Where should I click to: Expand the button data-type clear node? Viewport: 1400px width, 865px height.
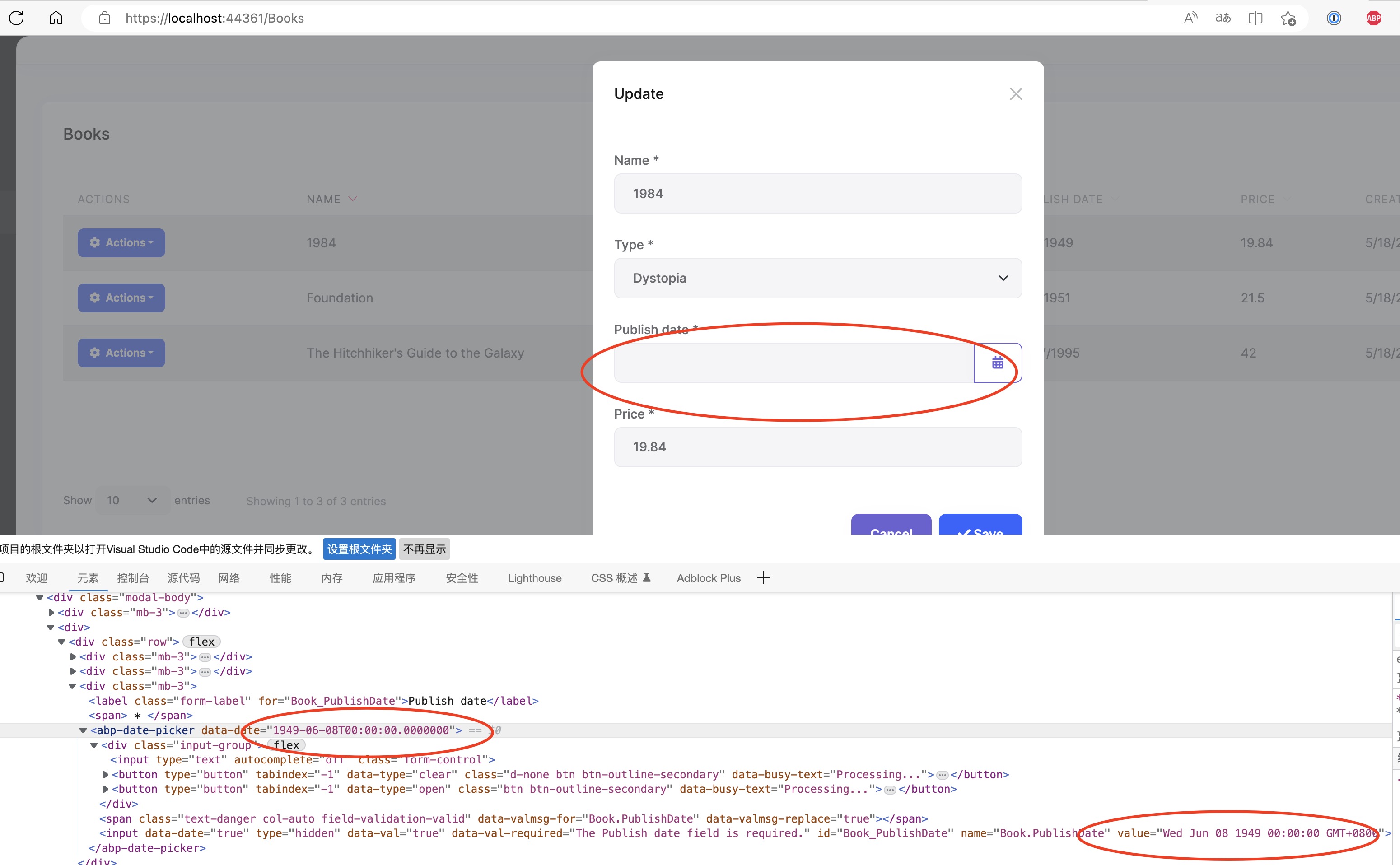[105, 775]
